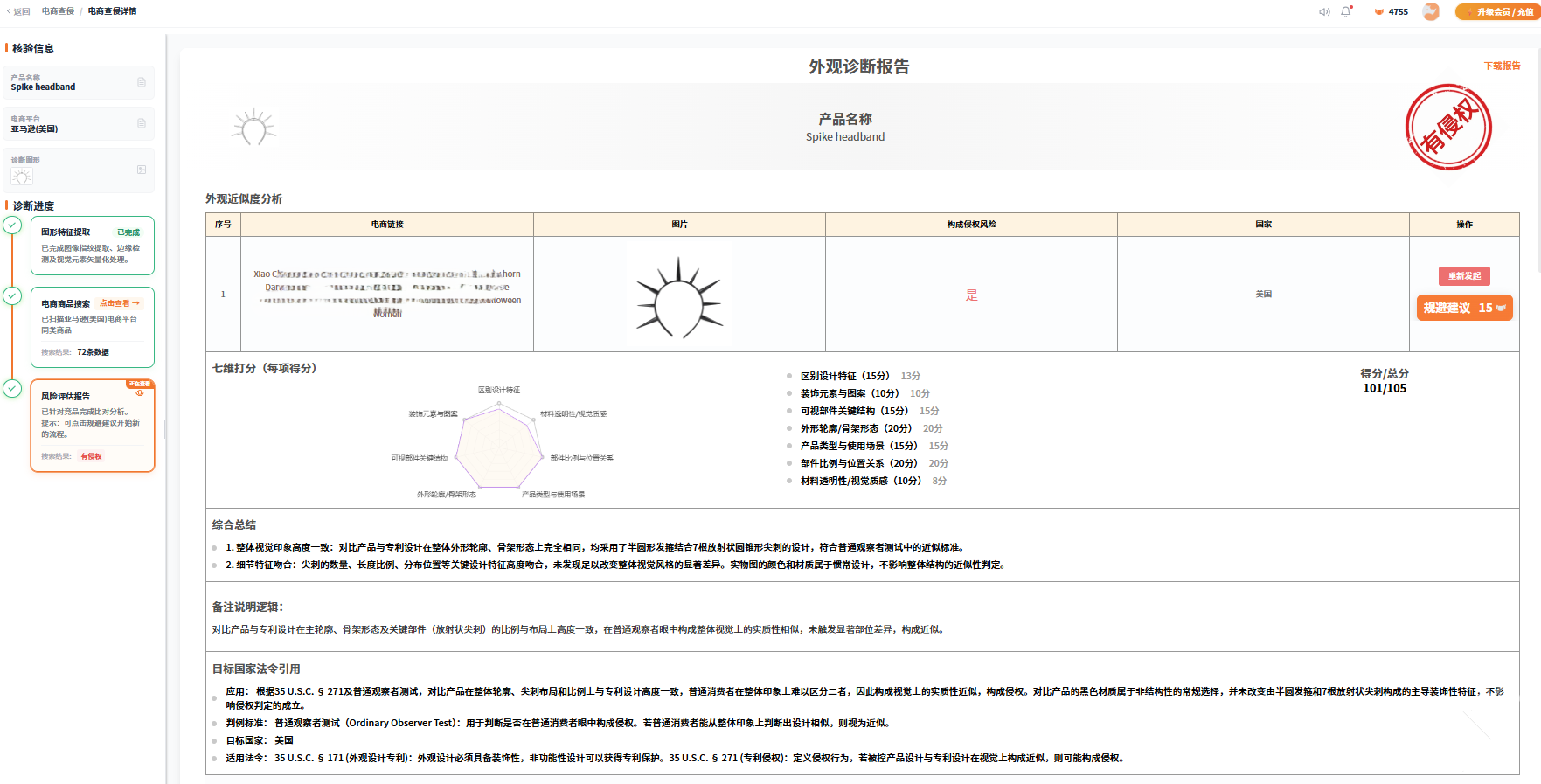The height and width of the screenshot is (784, 1541).
Task: Click 点击查看 in 电商商品搜索 card
Action: tap(120, 303)
